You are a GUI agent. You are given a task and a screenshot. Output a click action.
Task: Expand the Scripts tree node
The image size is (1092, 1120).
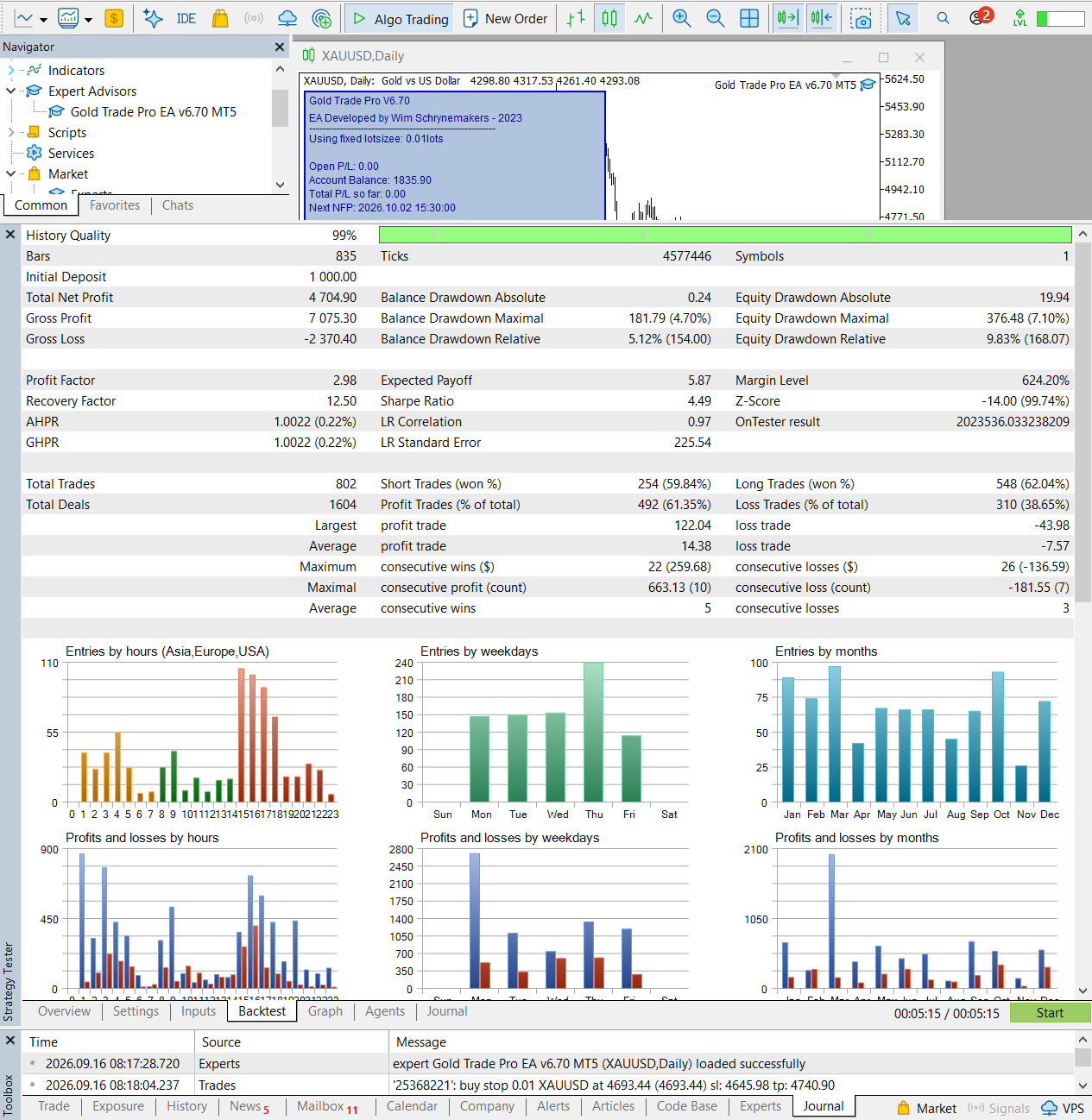point(10,132)
